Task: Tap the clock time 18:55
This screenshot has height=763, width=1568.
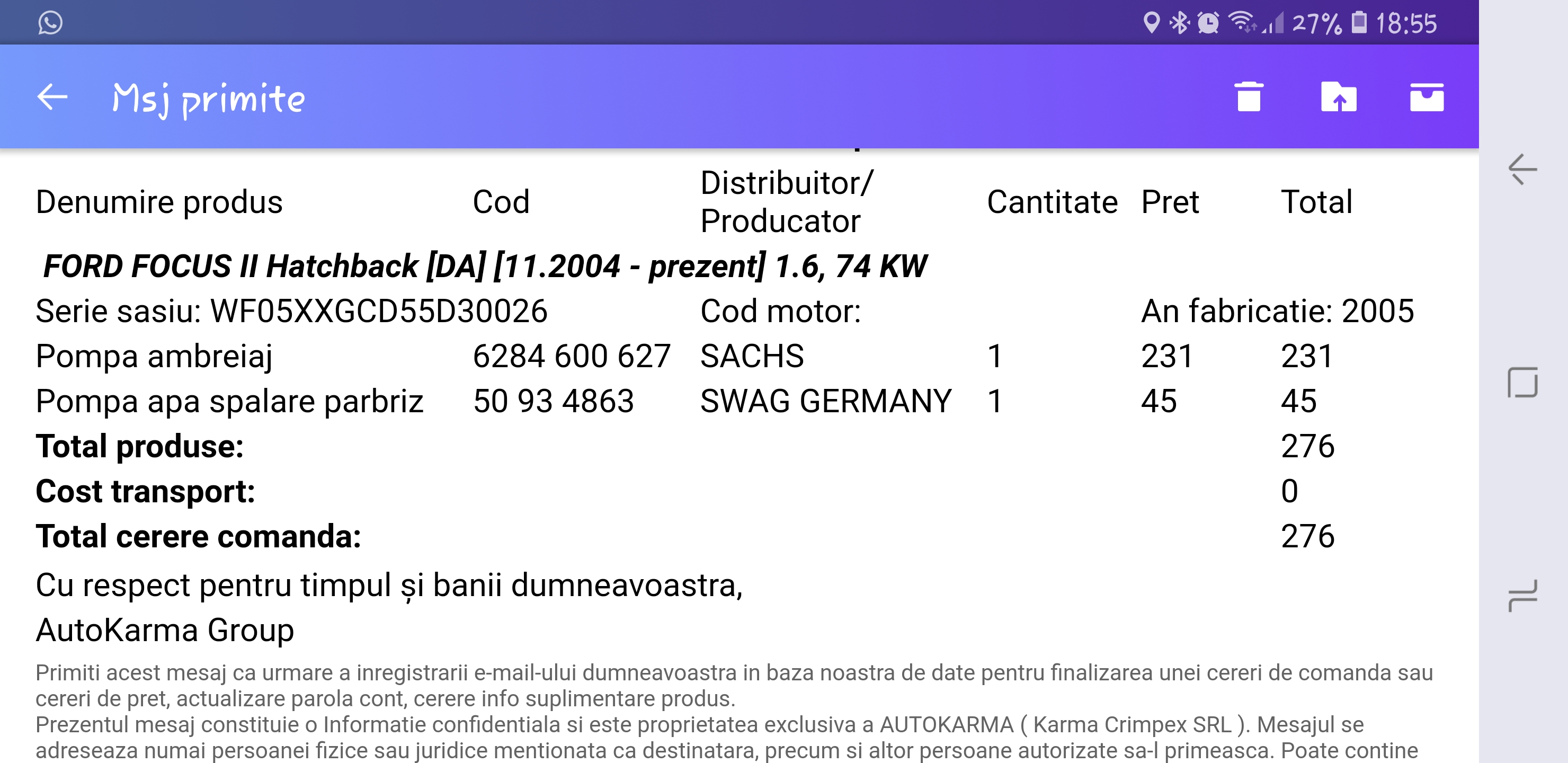Action: (1406, 24)
